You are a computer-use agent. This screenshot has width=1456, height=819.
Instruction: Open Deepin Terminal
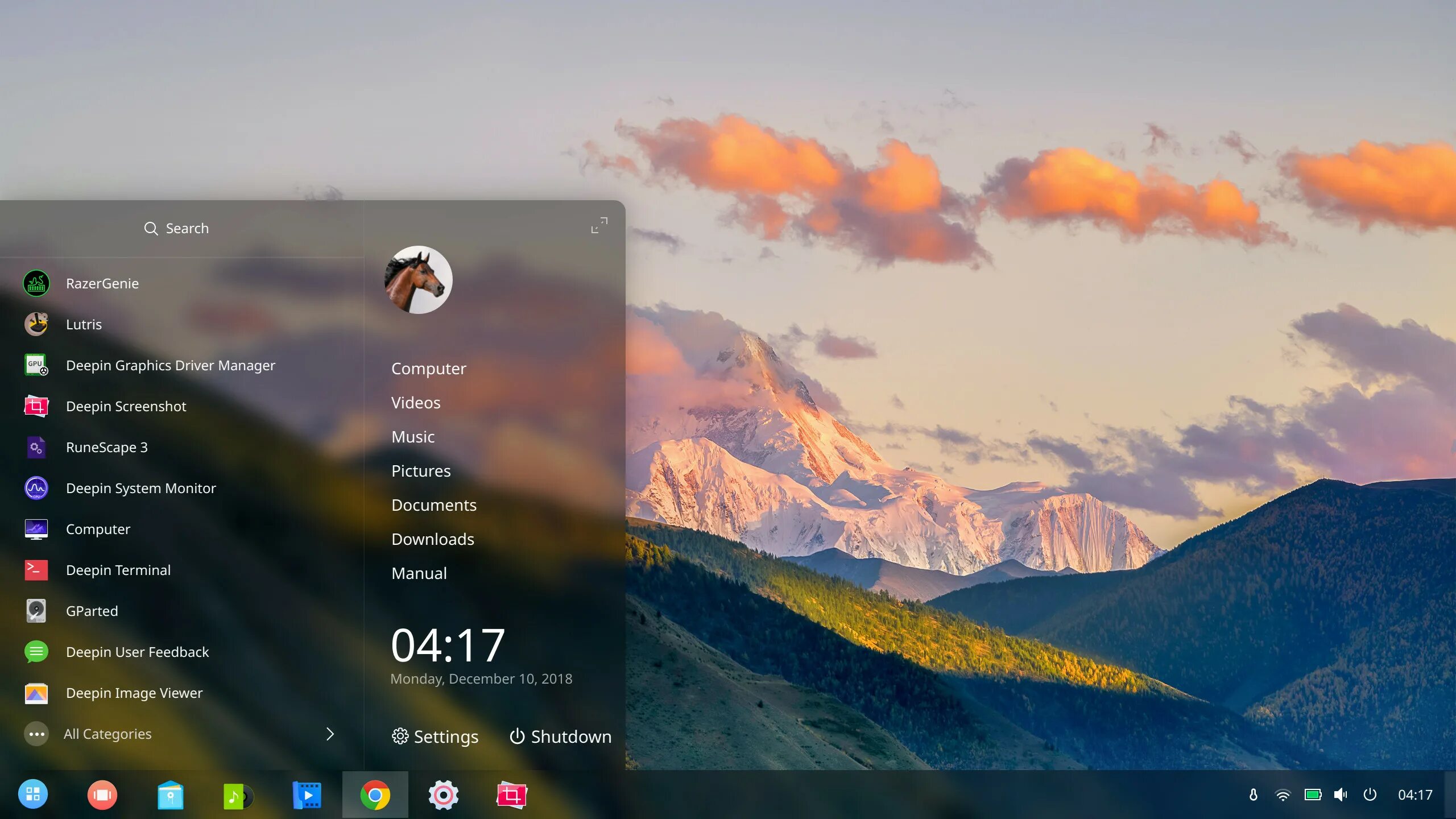pos(118,570)
